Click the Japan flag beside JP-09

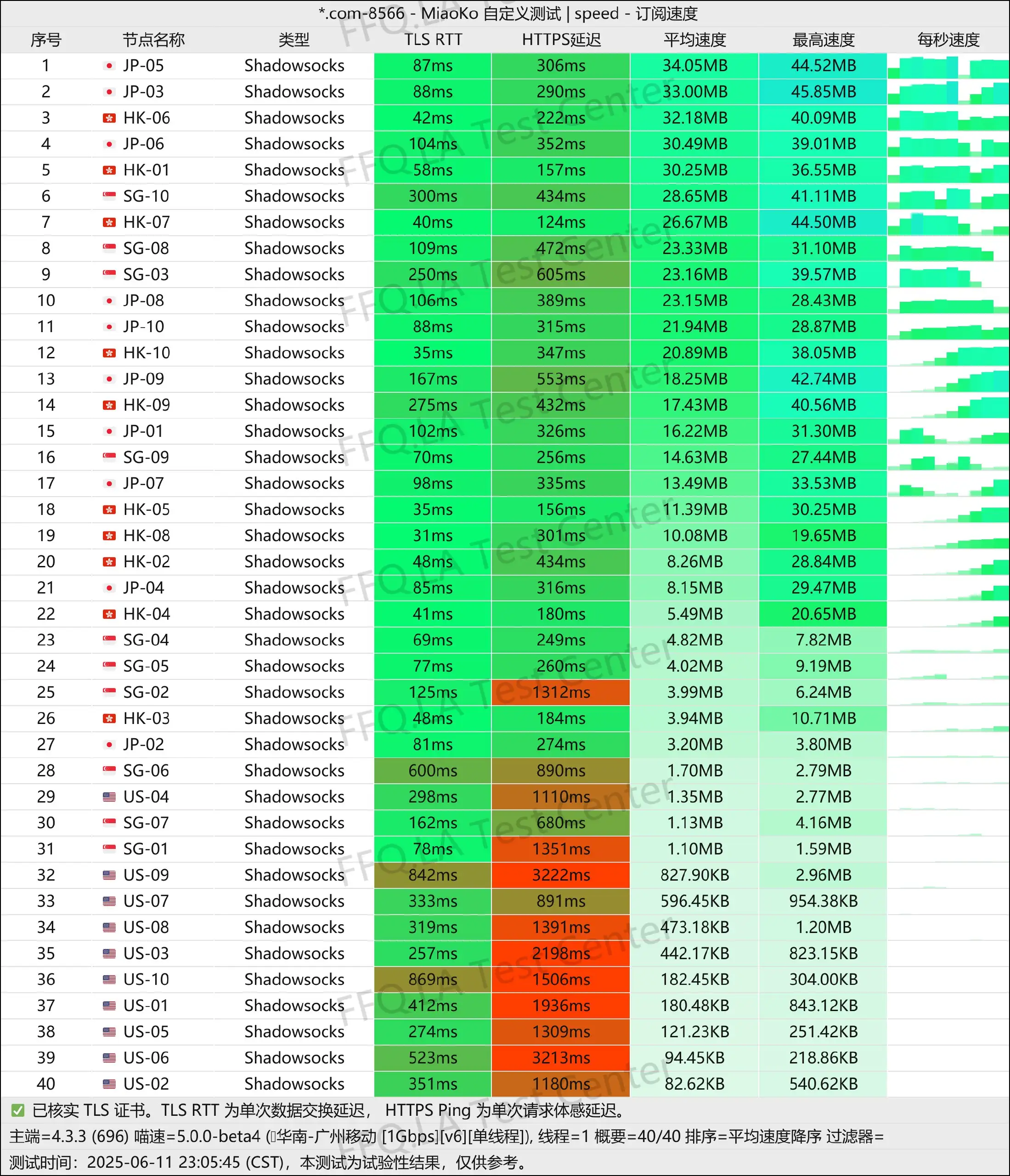[109, 379]
